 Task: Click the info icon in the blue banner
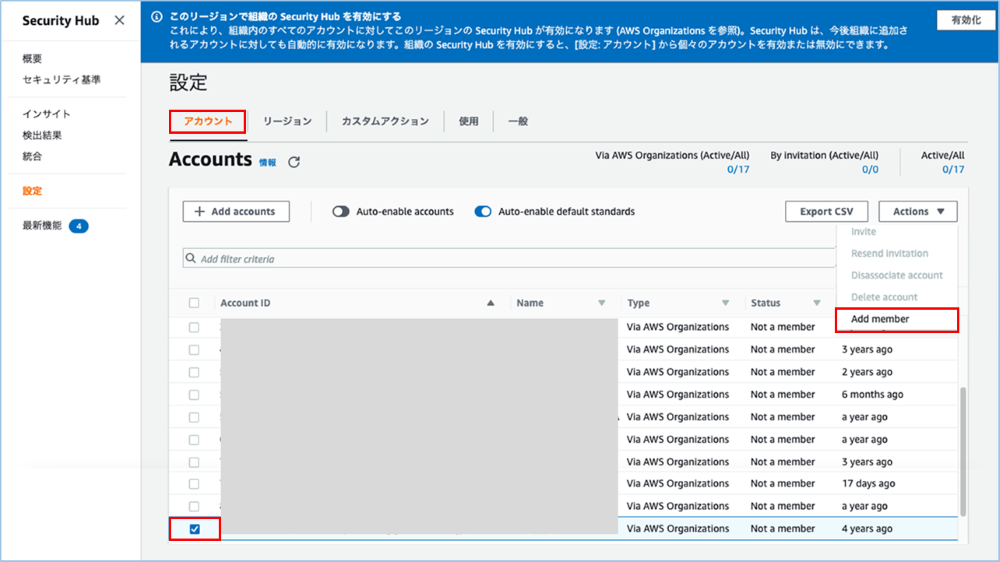coord(159,17)
